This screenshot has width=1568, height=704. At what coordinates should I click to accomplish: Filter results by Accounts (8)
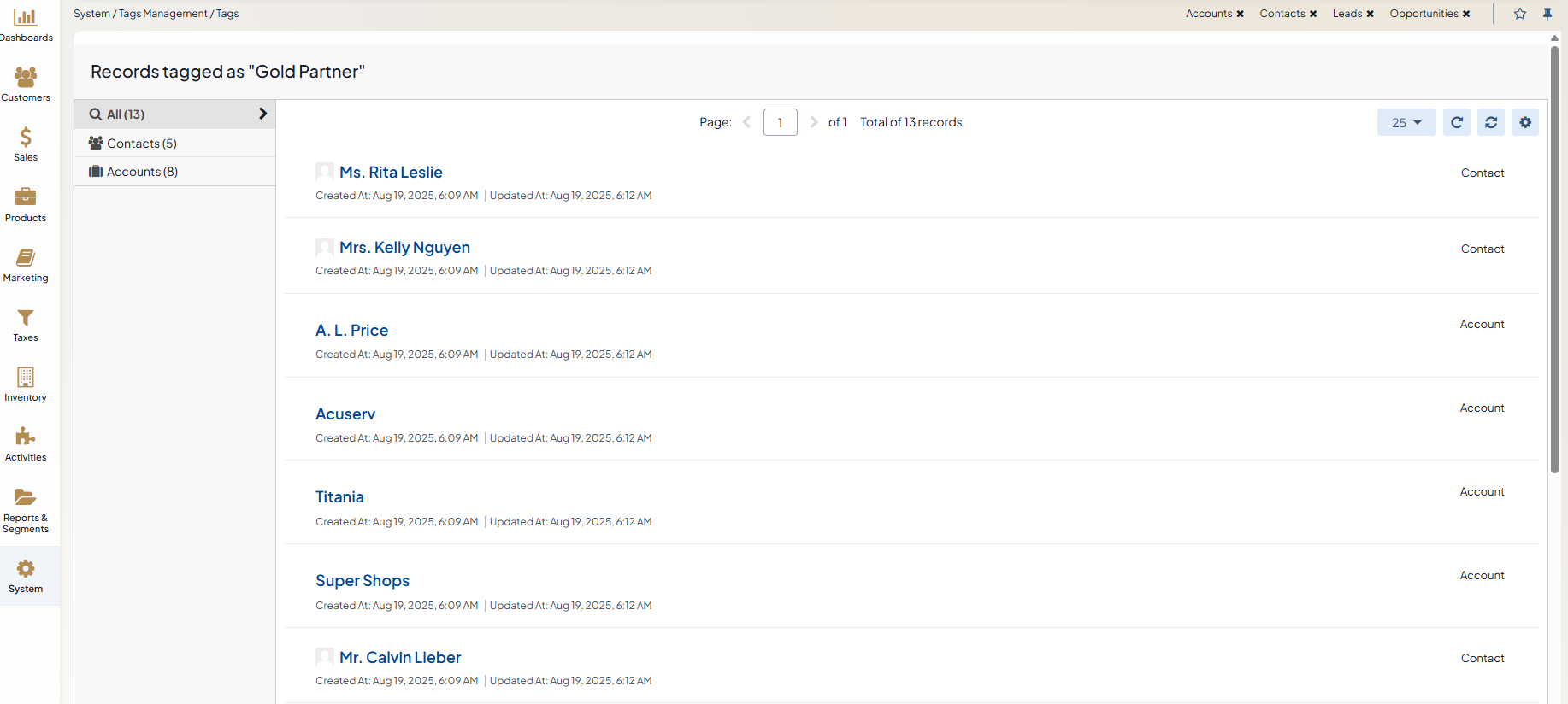pos(142,172)
